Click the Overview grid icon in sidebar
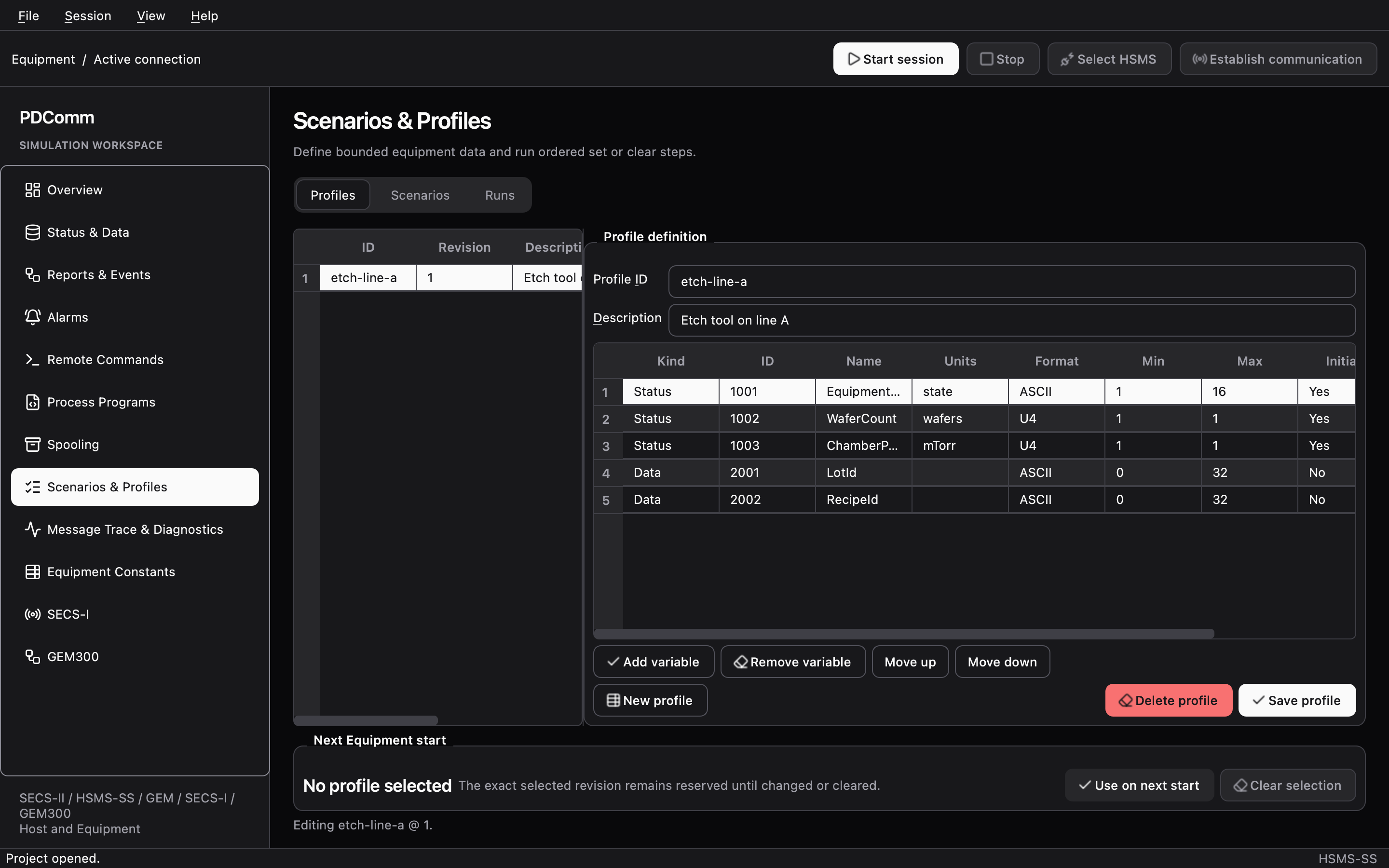Screen dimensions: 1389x868 pyautogui.click(x=32, y=190)
